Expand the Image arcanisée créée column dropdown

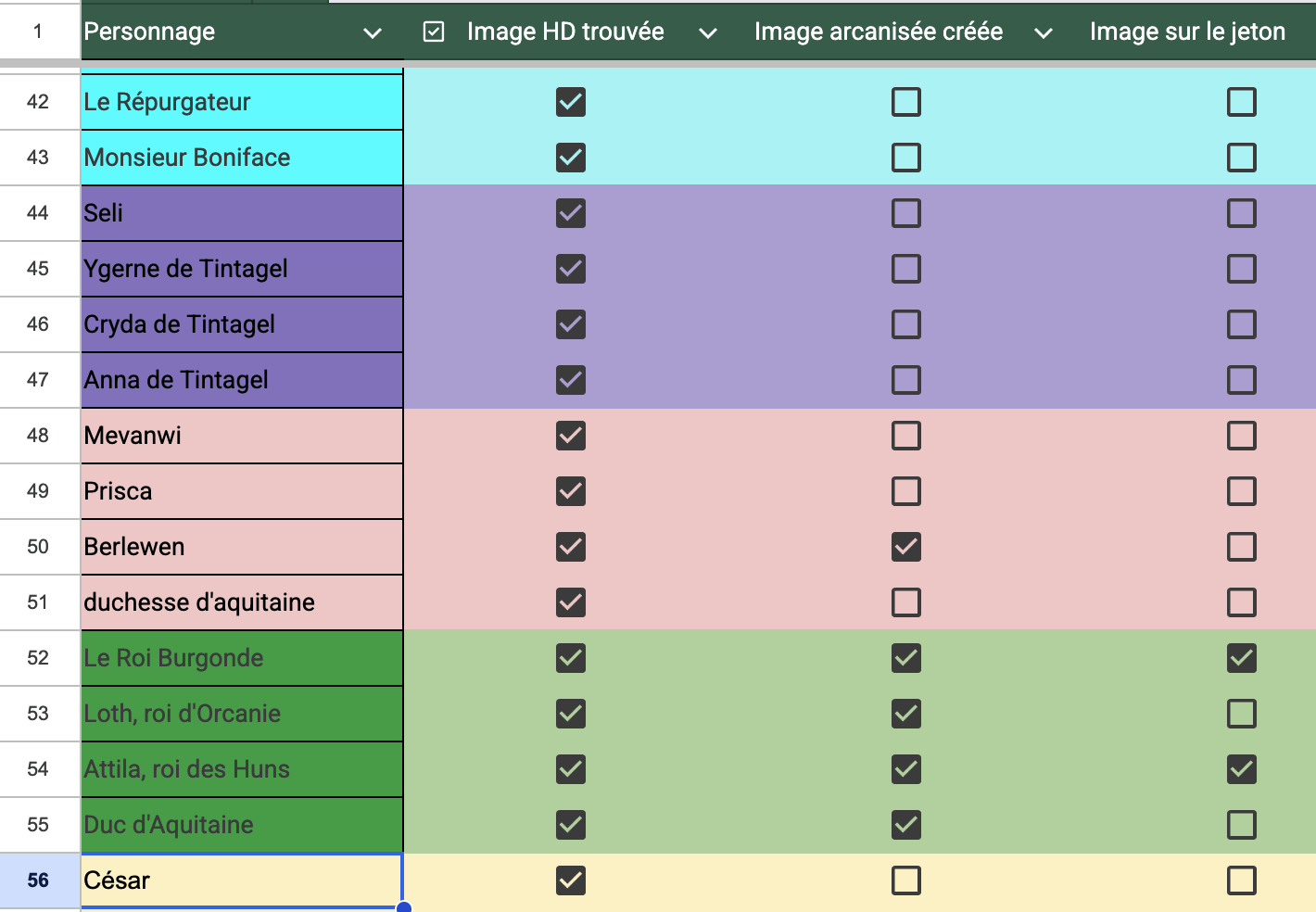point(1044,33)
